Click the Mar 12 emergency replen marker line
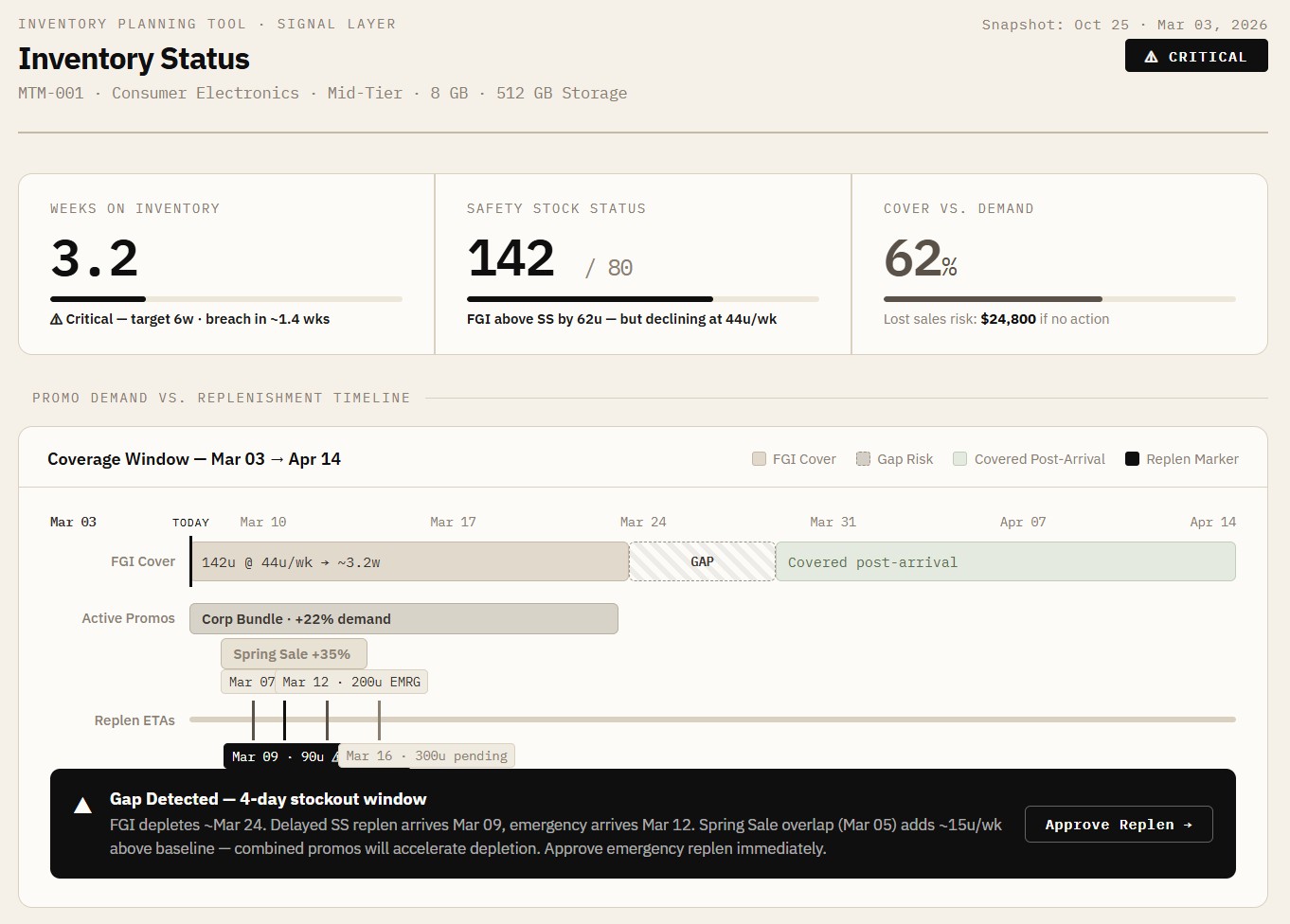 pyautogui.click(x=327, y=720)
